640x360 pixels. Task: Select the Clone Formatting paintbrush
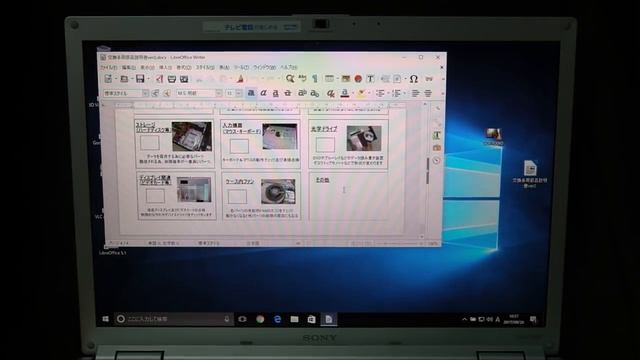click(x=240, y=79)
